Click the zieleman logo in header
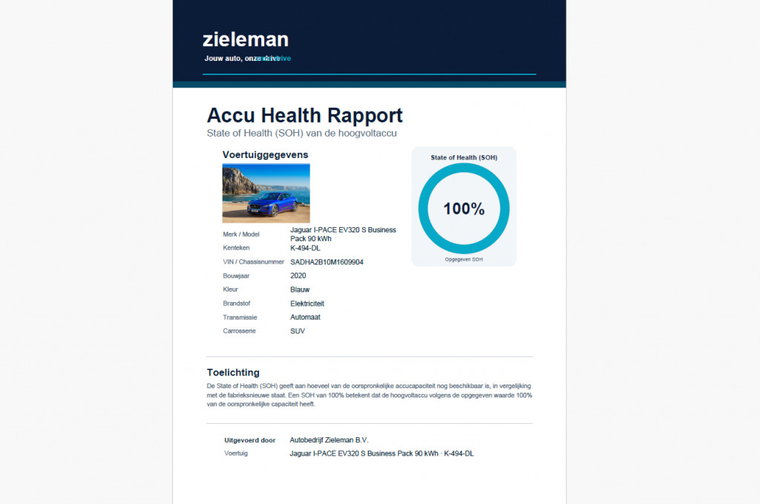The height and width of the screenshot is (504, 760). tap(245, 39)
